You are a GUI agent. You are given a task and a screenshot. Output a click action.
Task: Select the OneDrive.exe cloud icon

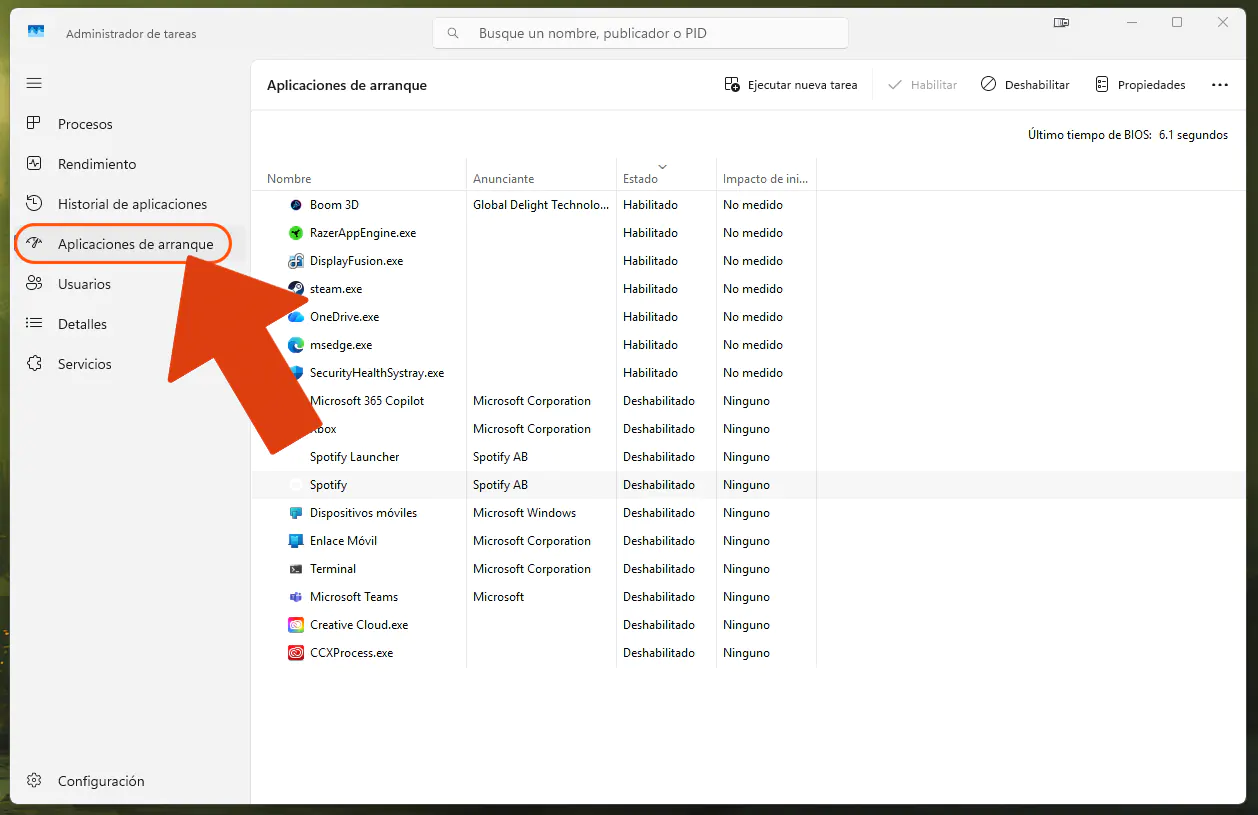click(x=295, y=317)
